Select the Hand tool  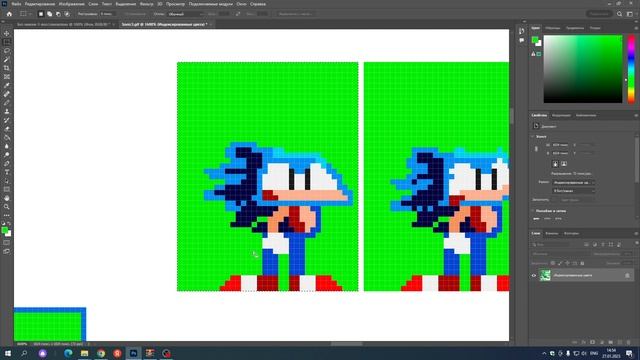coord(7,198)
